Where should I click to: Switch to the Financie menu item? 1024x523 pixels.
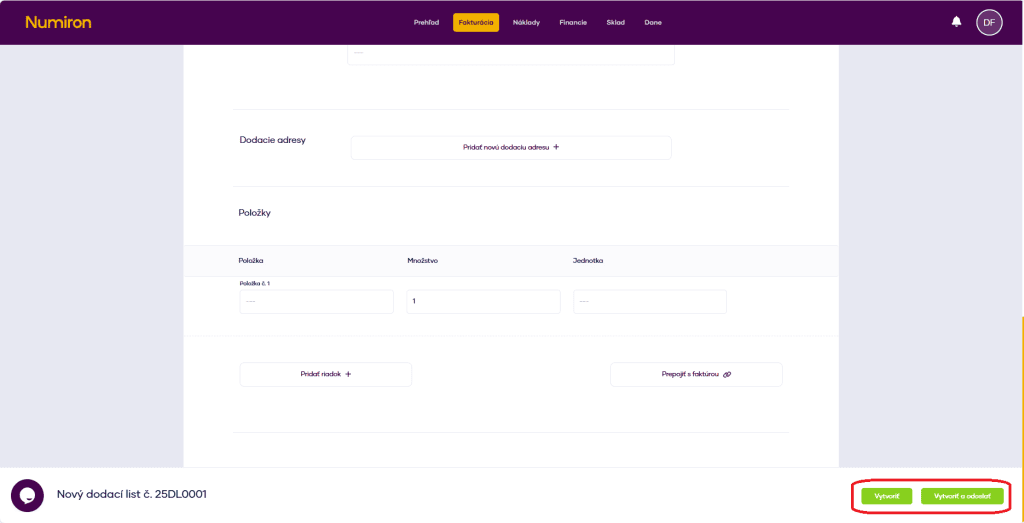click(573, 23)
